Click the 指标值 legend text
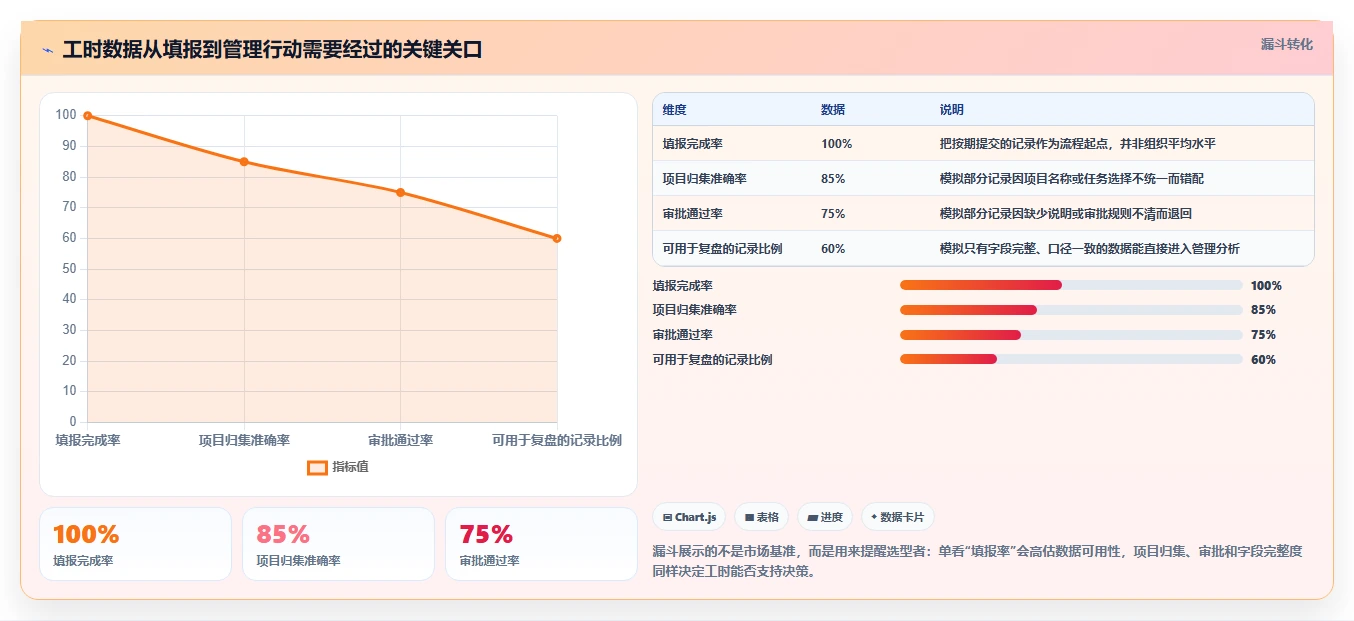1354x621 pixels. [351, 467]
